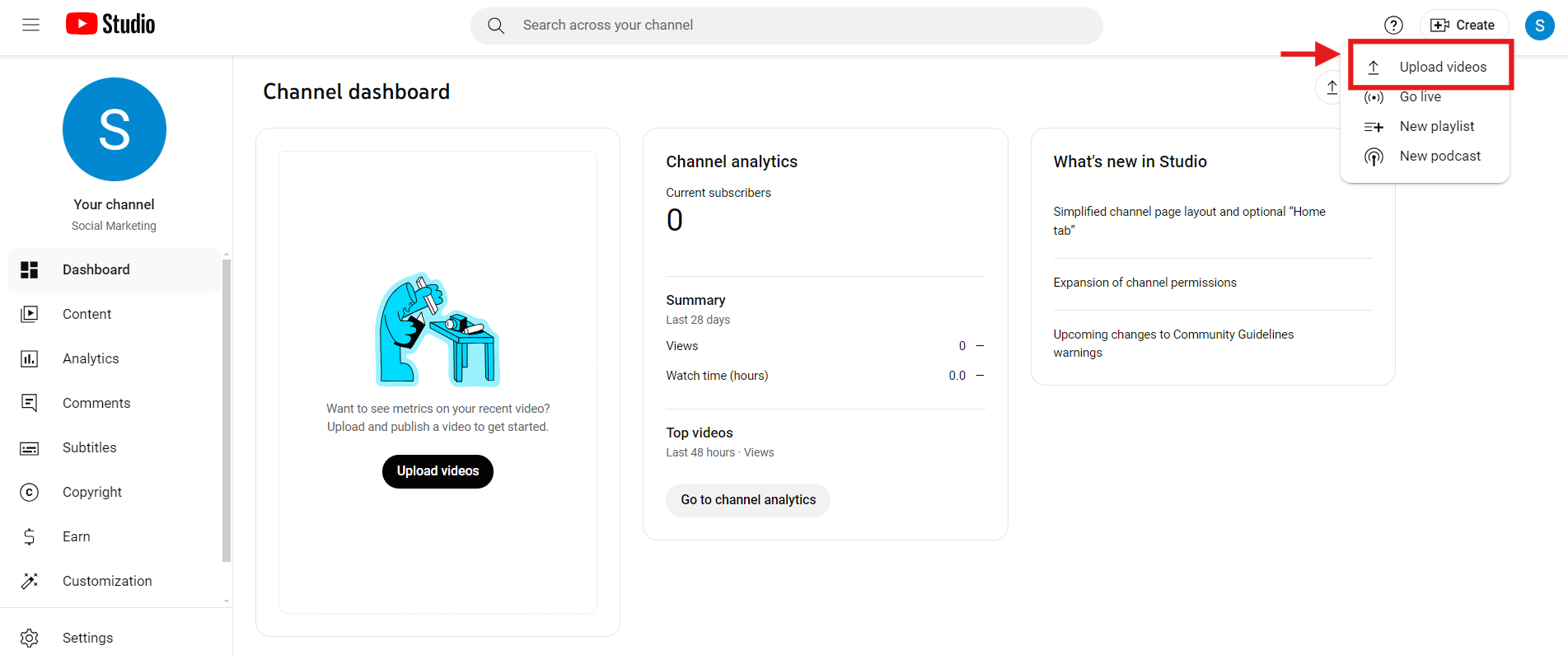Screen dimensions: 1568x655
Task: Open Content from the sidebar
Action: tap(87, 314)
